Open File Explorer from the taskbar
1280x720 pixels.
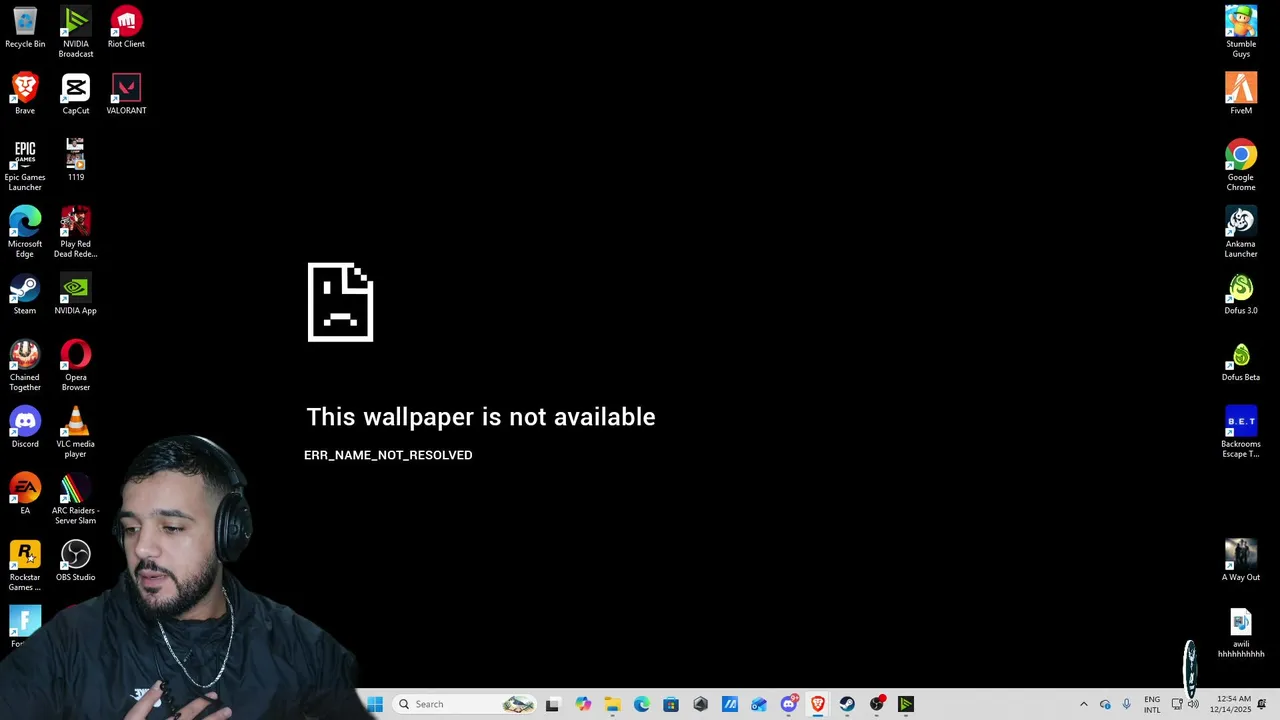(x=612, y=704)
